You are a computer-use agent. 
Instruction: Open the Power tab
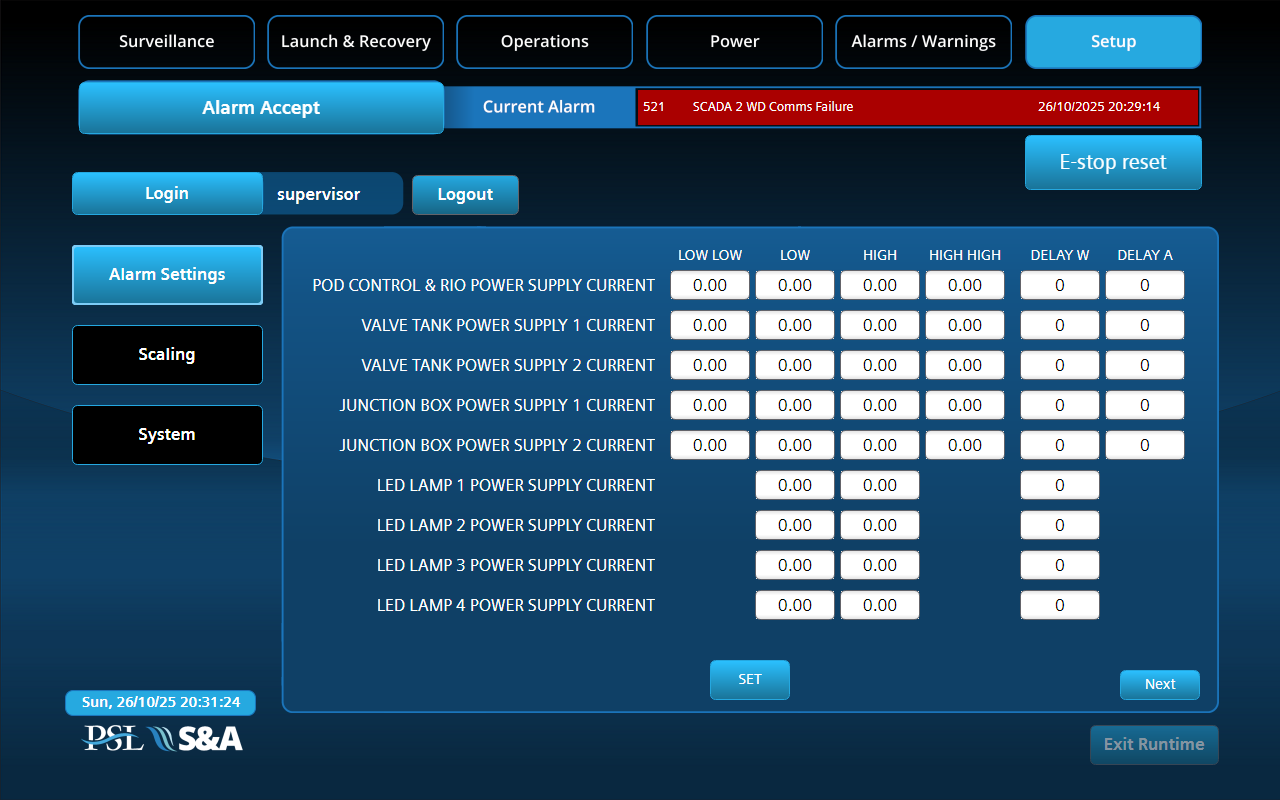(734, 42)
